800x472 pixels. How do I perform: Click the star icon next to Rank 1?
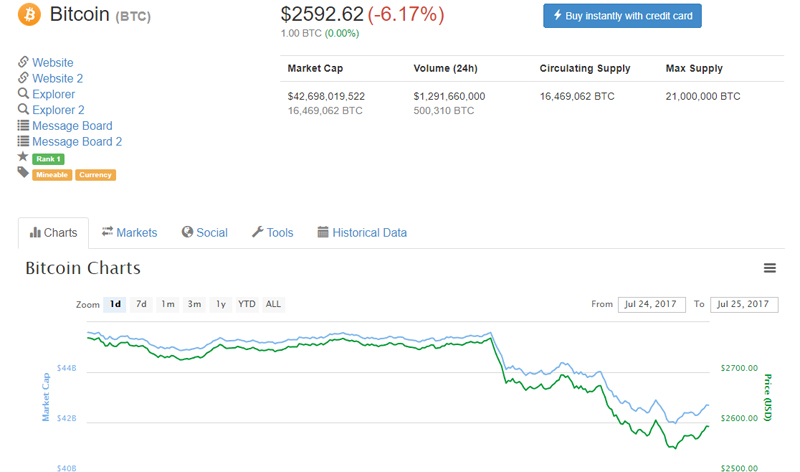[23, 157]
